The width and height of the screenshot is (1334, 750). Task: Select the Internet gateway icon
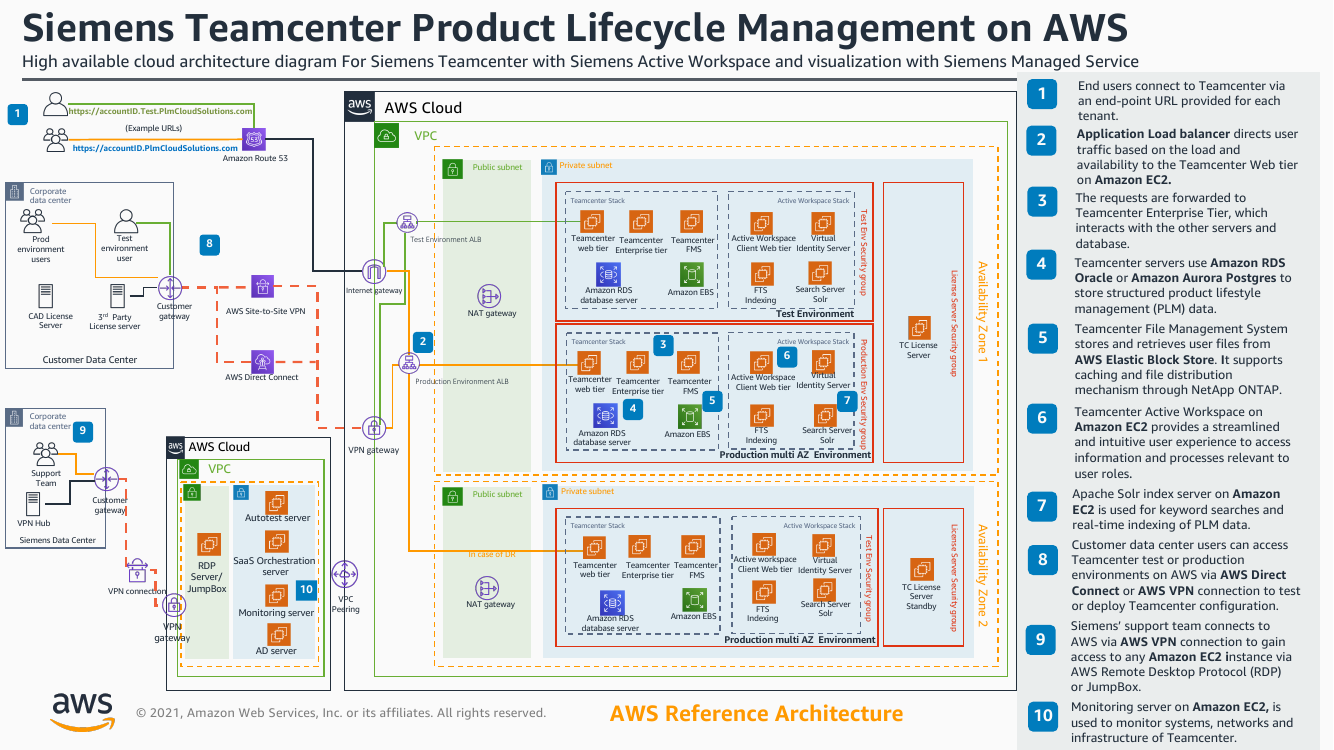374,271
